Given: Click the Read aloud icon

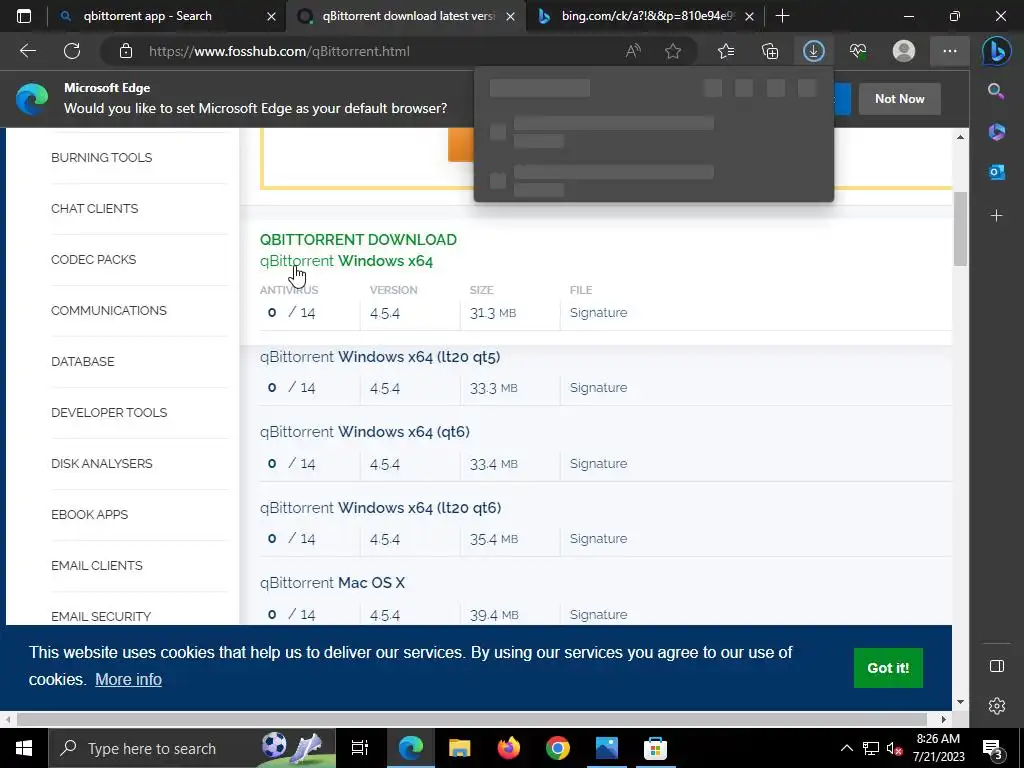Looking at the screenshot, I should point(633,51).
